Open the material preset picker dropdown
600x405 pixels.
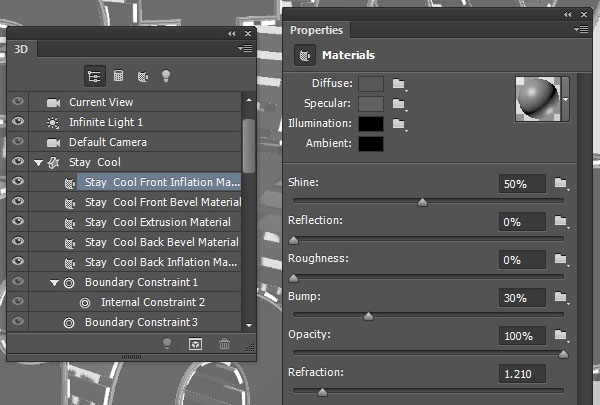pos(566,99)
